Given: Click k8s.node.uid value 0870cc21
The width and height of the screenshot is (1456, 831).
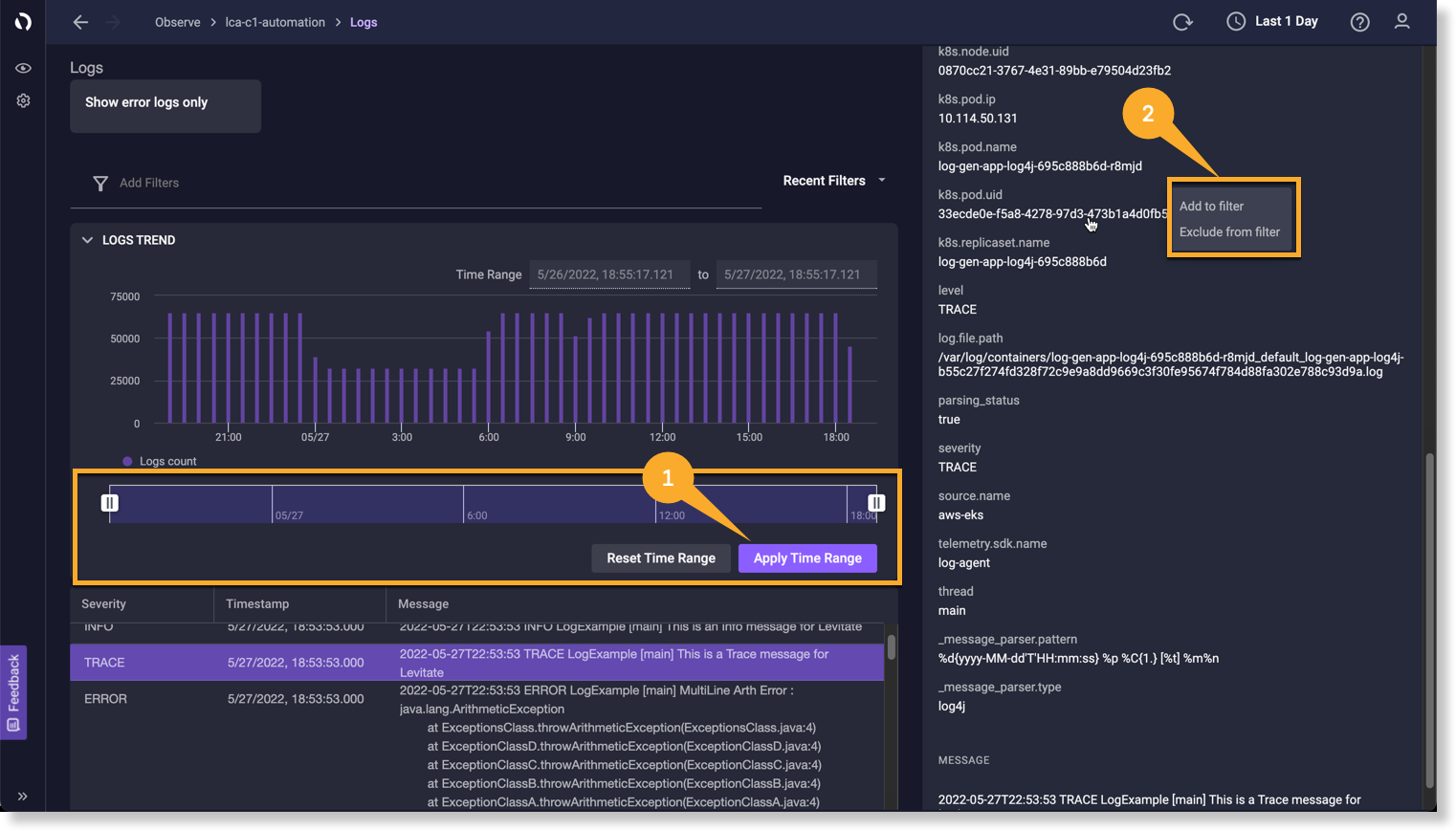Looking at the screenshot, I should (x=1054, y=71).
